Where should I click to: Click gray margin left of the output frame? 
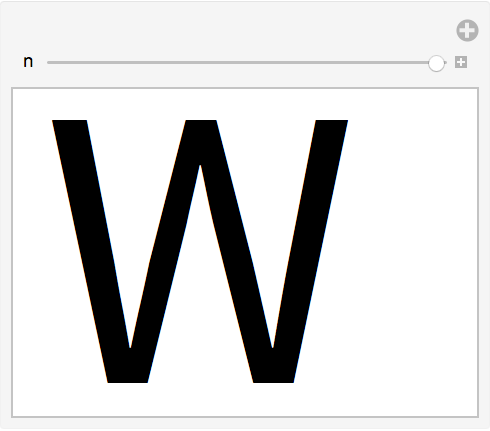pyautogui.click(x=6, y=252)
